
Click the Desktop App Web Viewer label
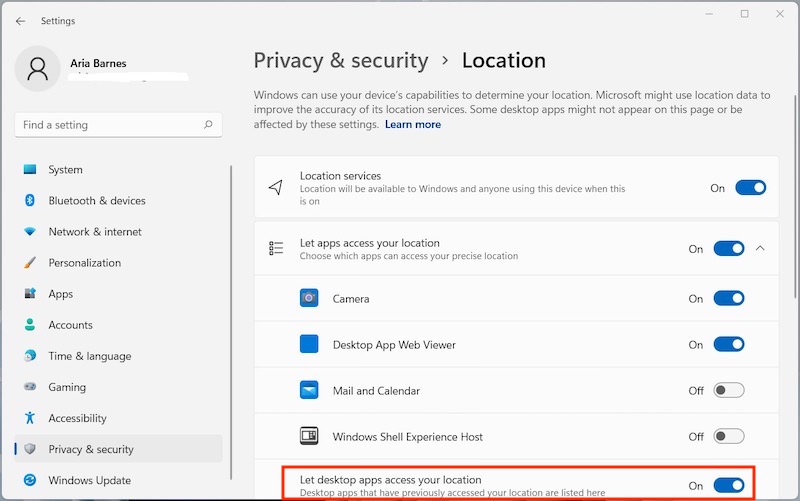tap(394, 345)
